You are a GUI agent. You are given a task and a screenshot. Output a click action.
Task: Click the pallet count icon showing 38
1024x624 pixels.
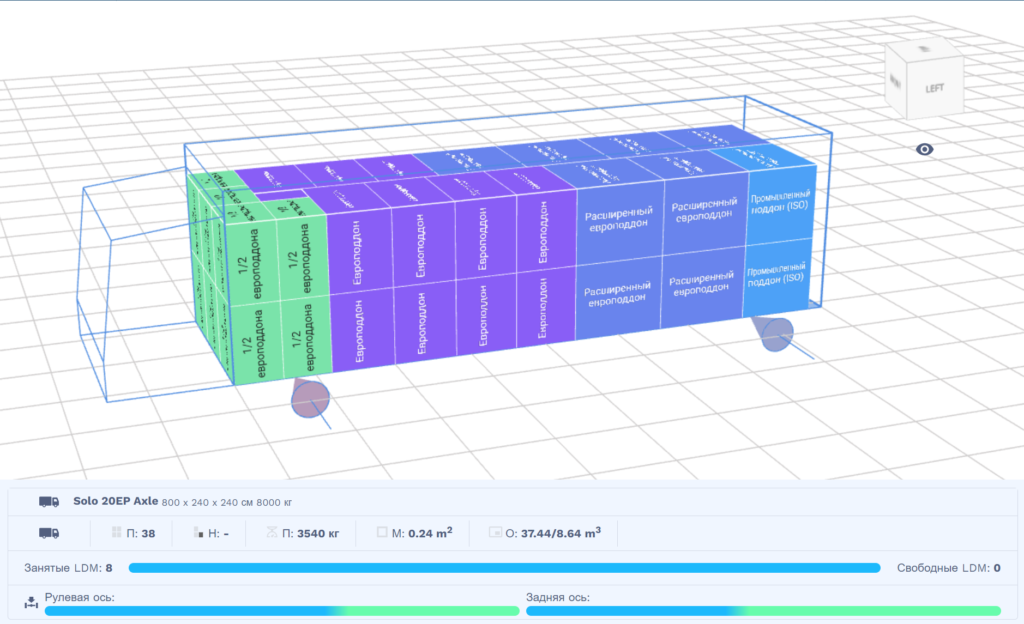(x=116, y=533)
